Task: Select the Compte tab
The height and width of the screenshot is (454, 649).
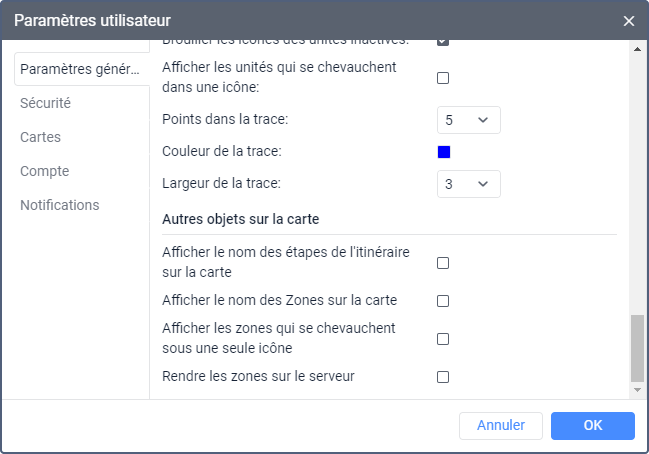Action: 44,171
